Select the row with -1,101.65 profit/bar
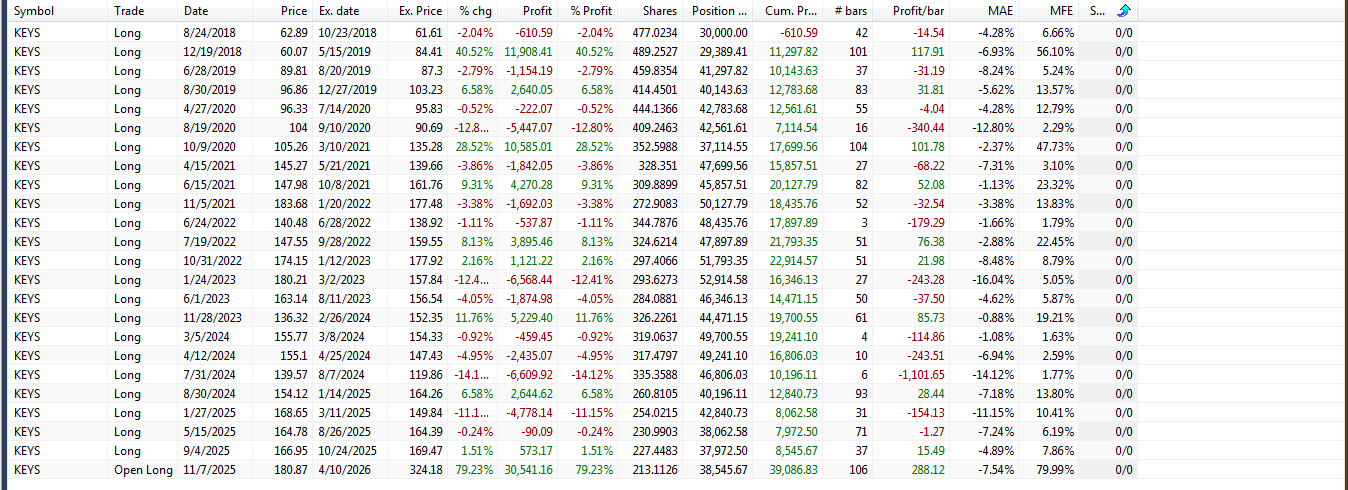The width and height of the screenshot is (1348, 490). [x=918, y=375]
